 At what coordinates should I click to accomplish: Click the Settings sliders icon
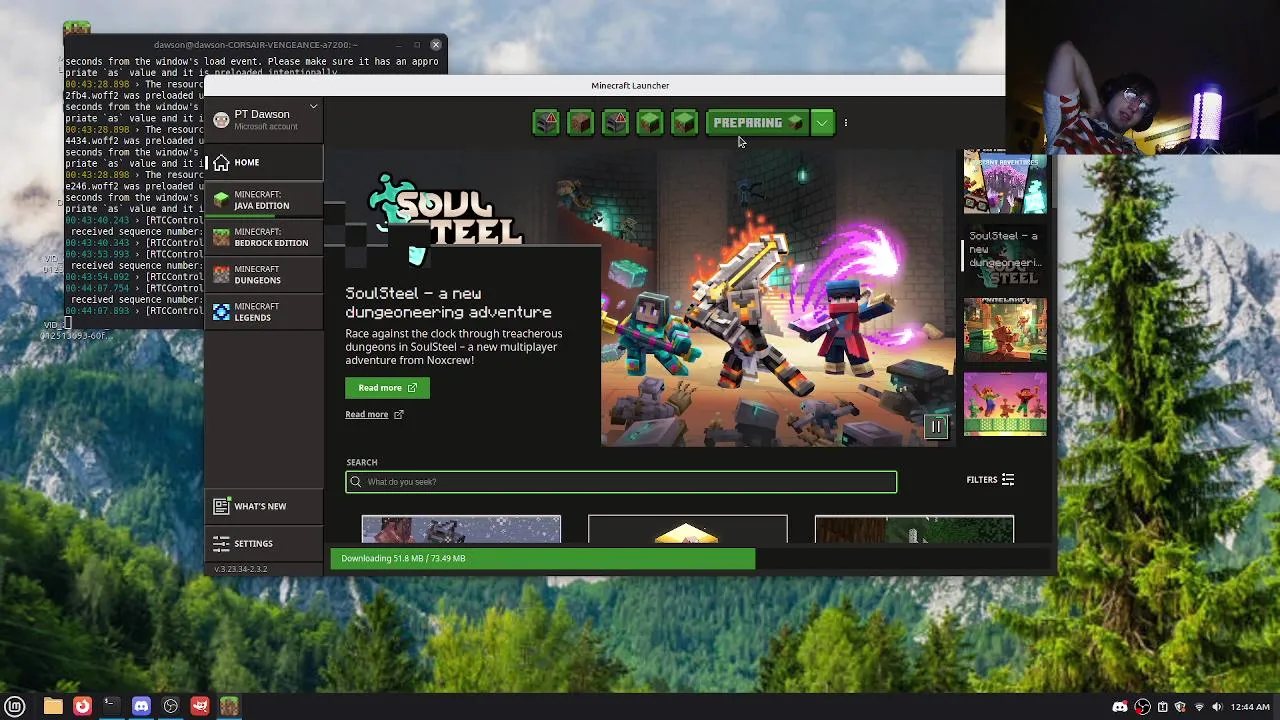click(x=221, y=543)
